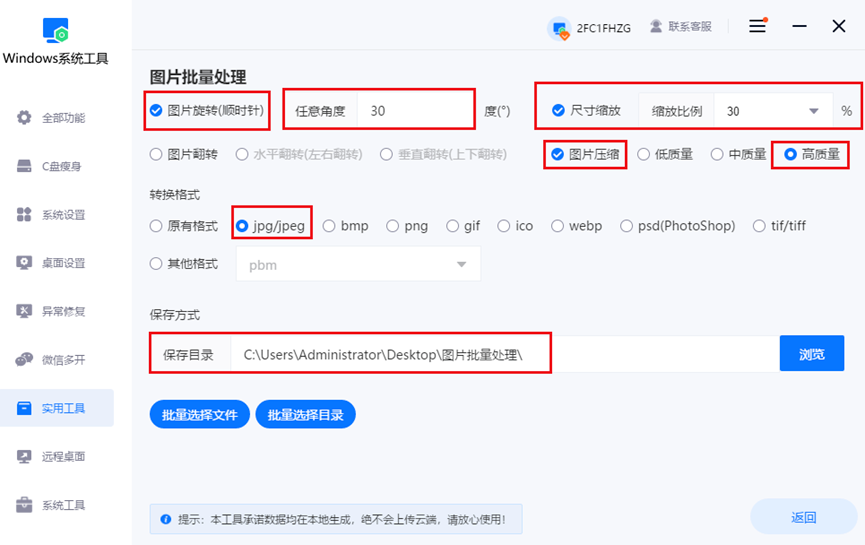Click the 保存方式 section label

pyautogui.click(x=174, y=314)
